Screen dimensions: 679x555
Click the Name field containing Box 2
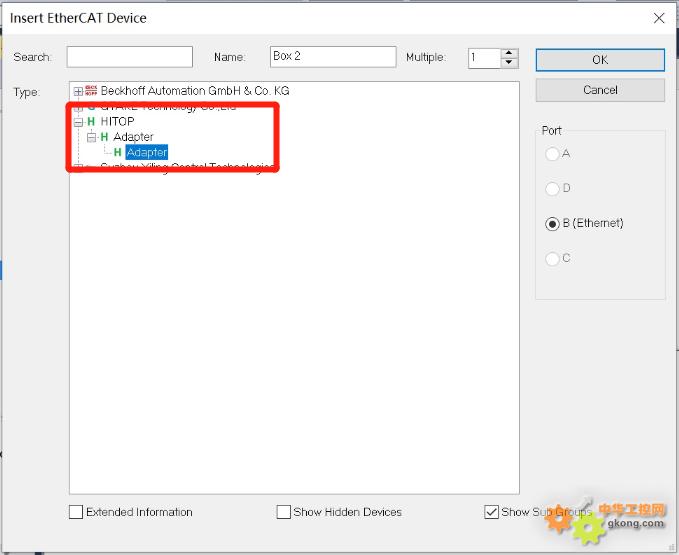click(333, 57)
